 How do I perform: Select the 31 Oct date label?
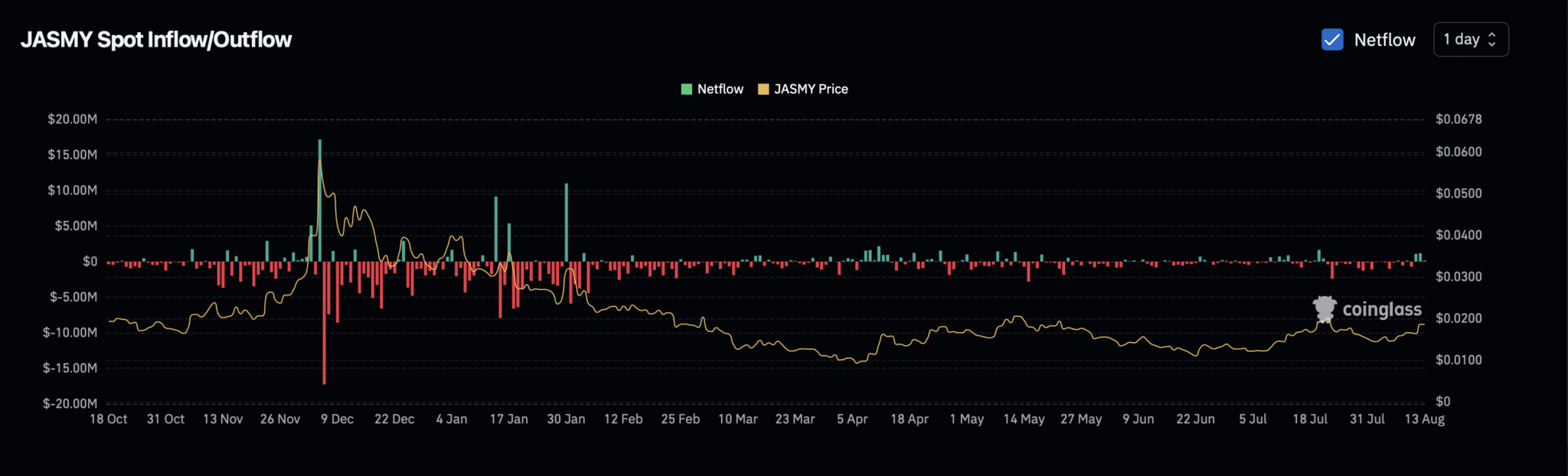165,419
